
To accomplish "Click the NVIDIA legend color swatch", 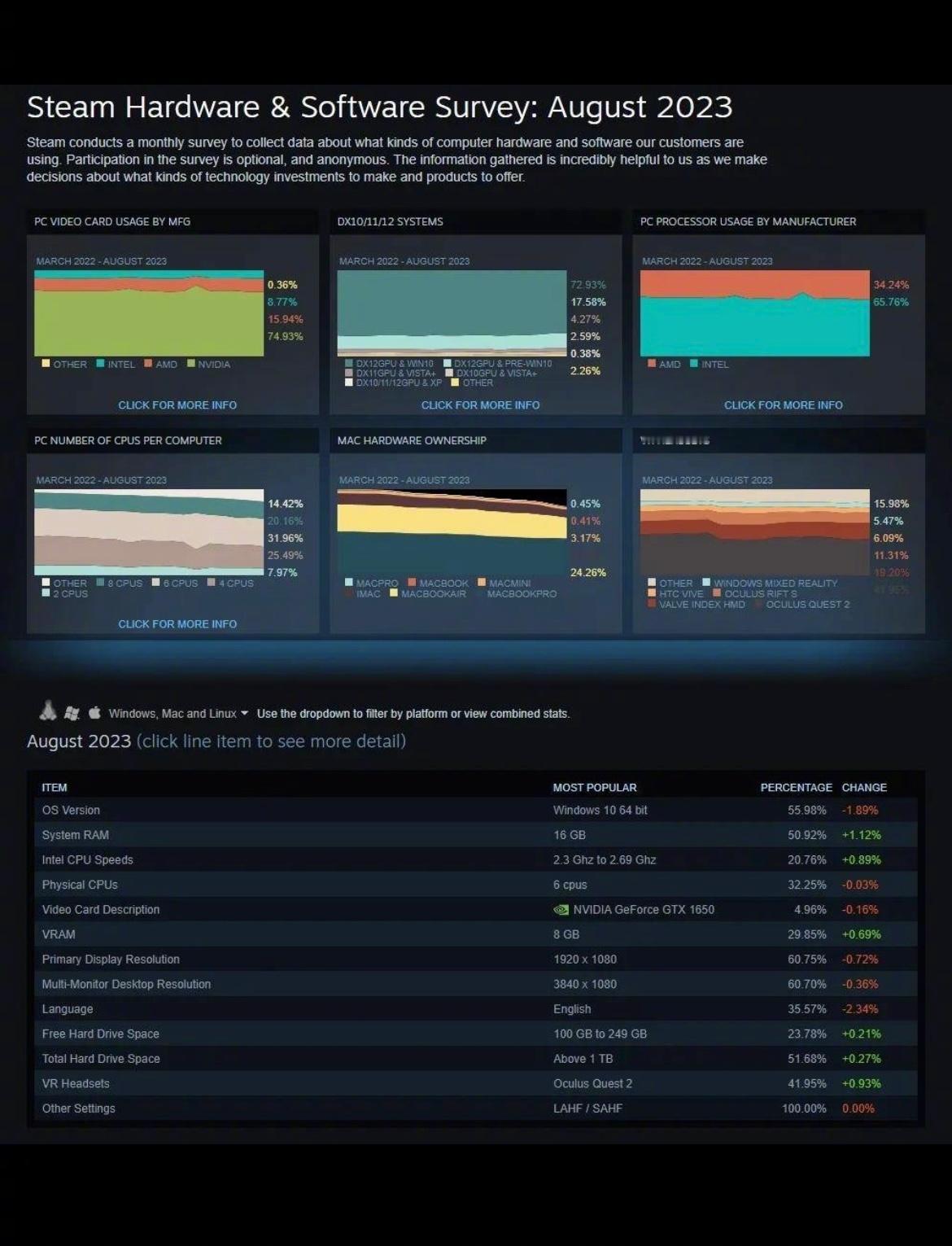I will click(x=191, y=364).
